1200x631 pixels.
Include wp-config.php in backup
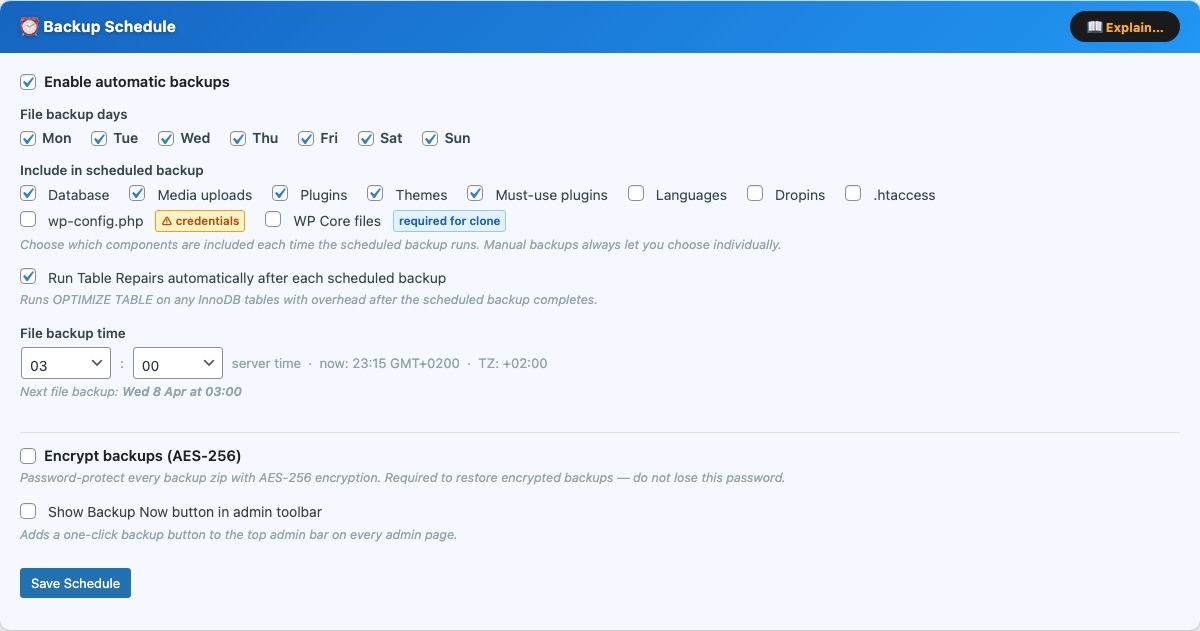click(x=29, y=219)
